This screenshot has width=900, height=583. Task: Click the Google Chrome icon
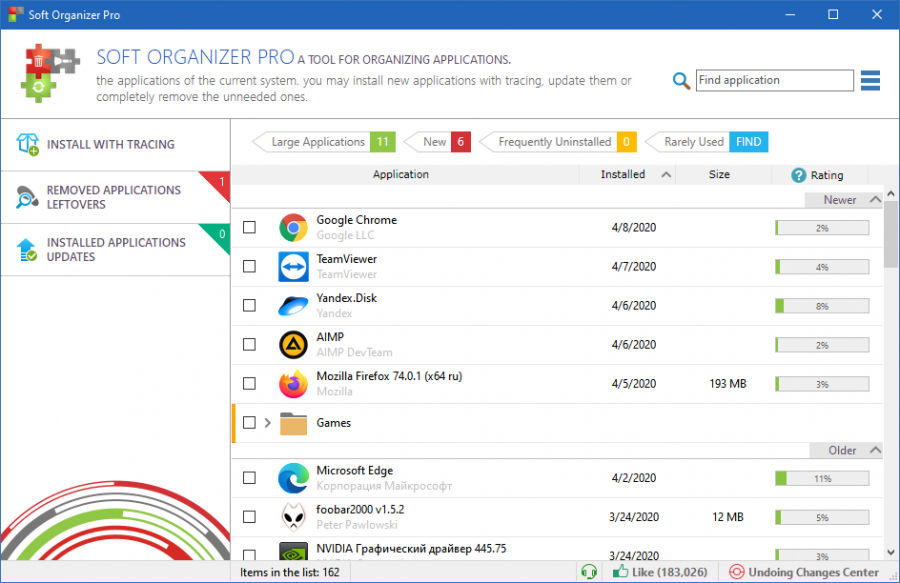pos(293,227)
